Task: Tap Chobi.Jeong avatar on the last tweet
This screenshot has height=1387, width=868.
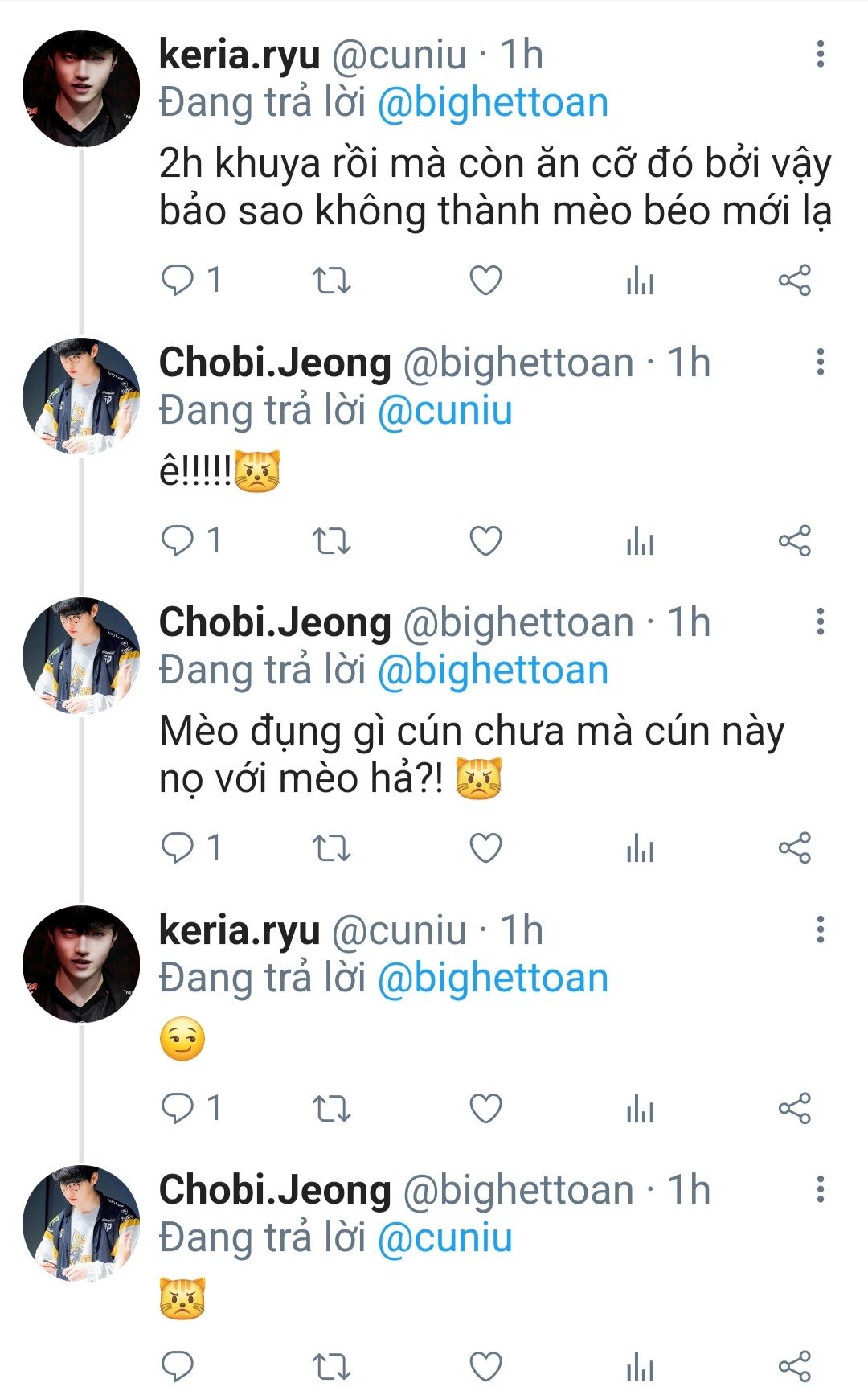Action: [81, 1223]
